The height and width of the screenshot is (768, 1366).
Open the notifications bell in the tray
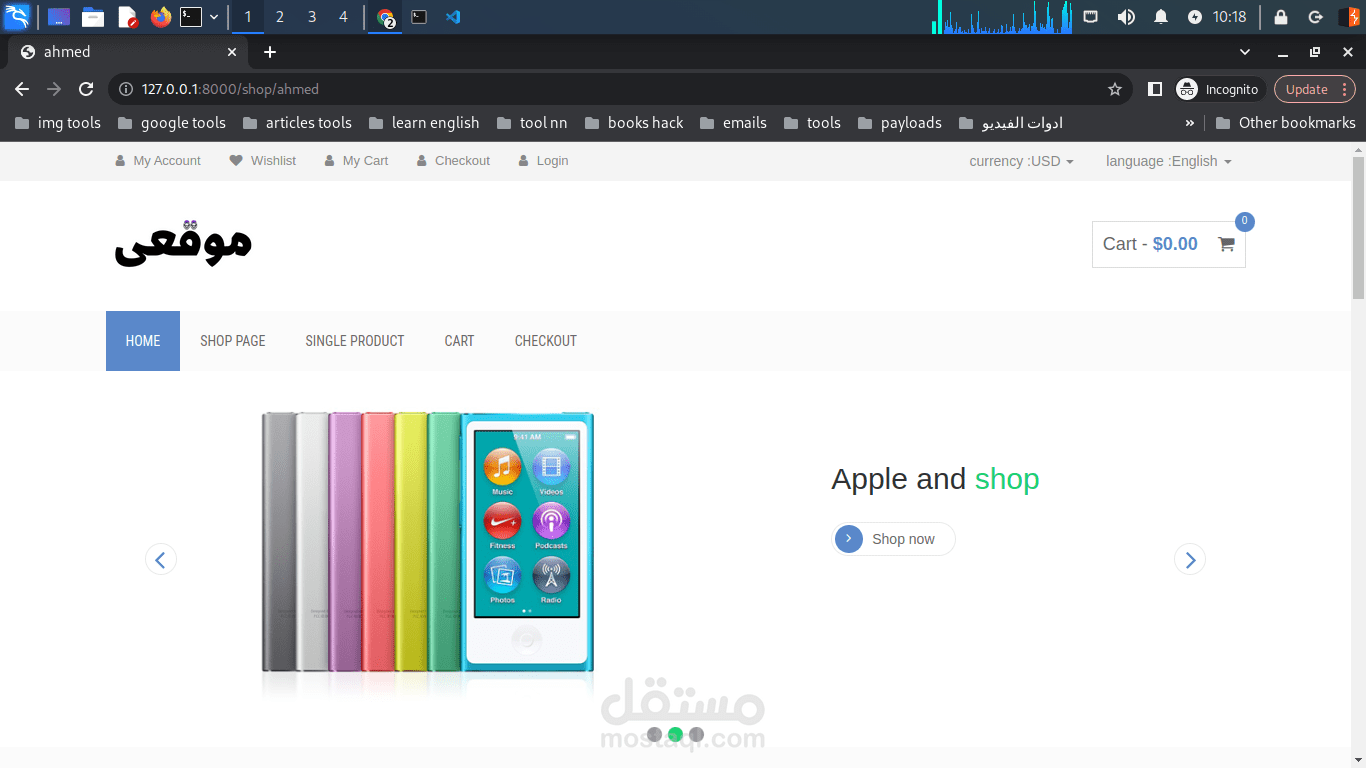1161,17
